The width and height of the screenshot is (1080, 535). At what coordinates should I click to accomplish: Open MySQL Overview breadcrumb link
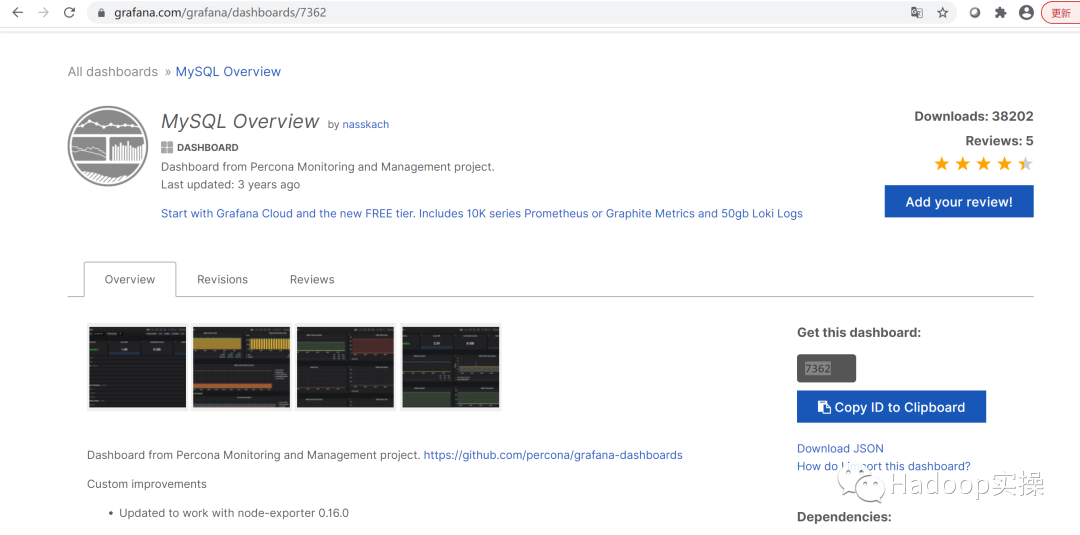(x=228, y=72)
